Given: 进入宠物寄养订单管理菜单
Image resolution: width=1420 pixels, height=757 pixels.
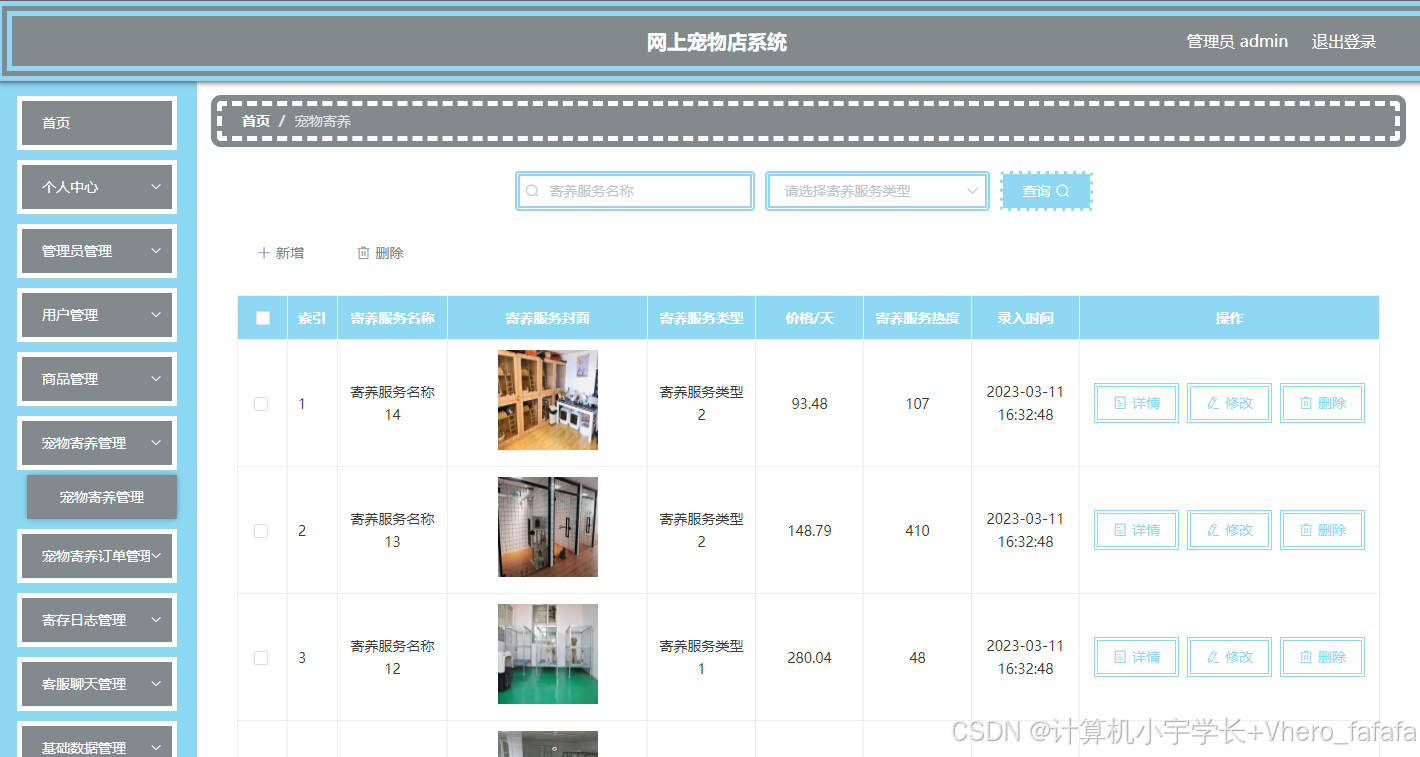Looking at the screenshot, I should 96,556.
